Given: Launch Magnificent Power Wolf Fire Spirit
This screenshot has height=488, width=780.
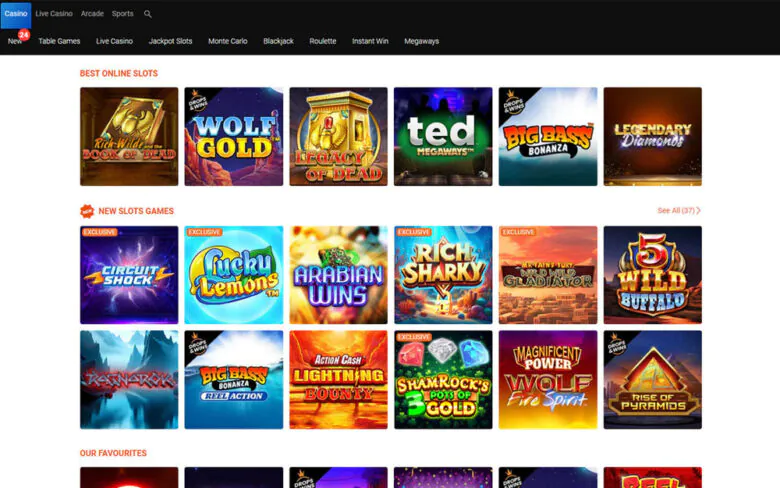Looking at the screenshot, I should pyautogui.click(x=548, y=380).
